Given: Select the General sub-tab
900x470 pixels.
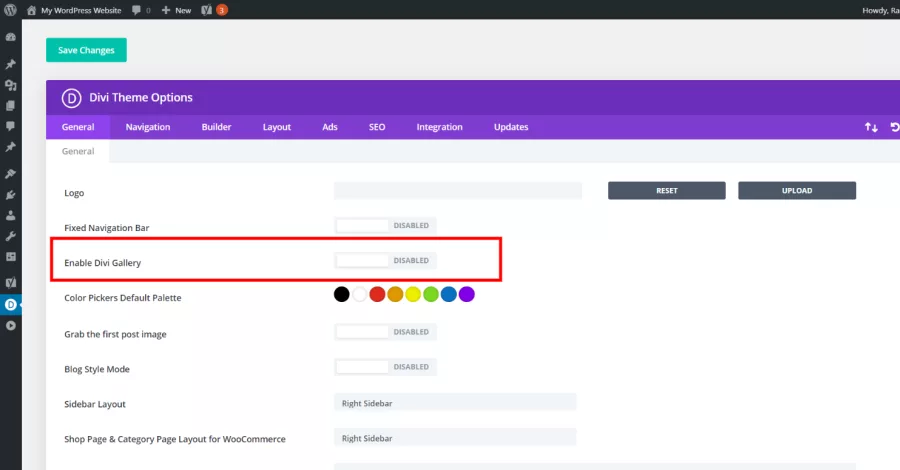Looking at the screenshot, I should (78, 151).
